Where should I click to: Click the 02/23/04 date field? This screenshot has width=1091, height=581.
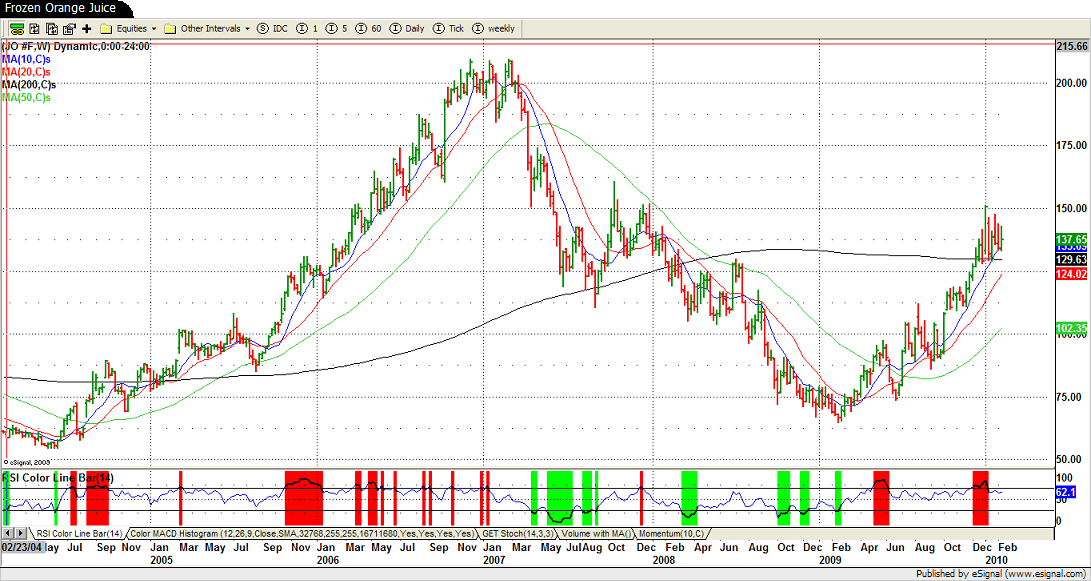pos(20,547)
